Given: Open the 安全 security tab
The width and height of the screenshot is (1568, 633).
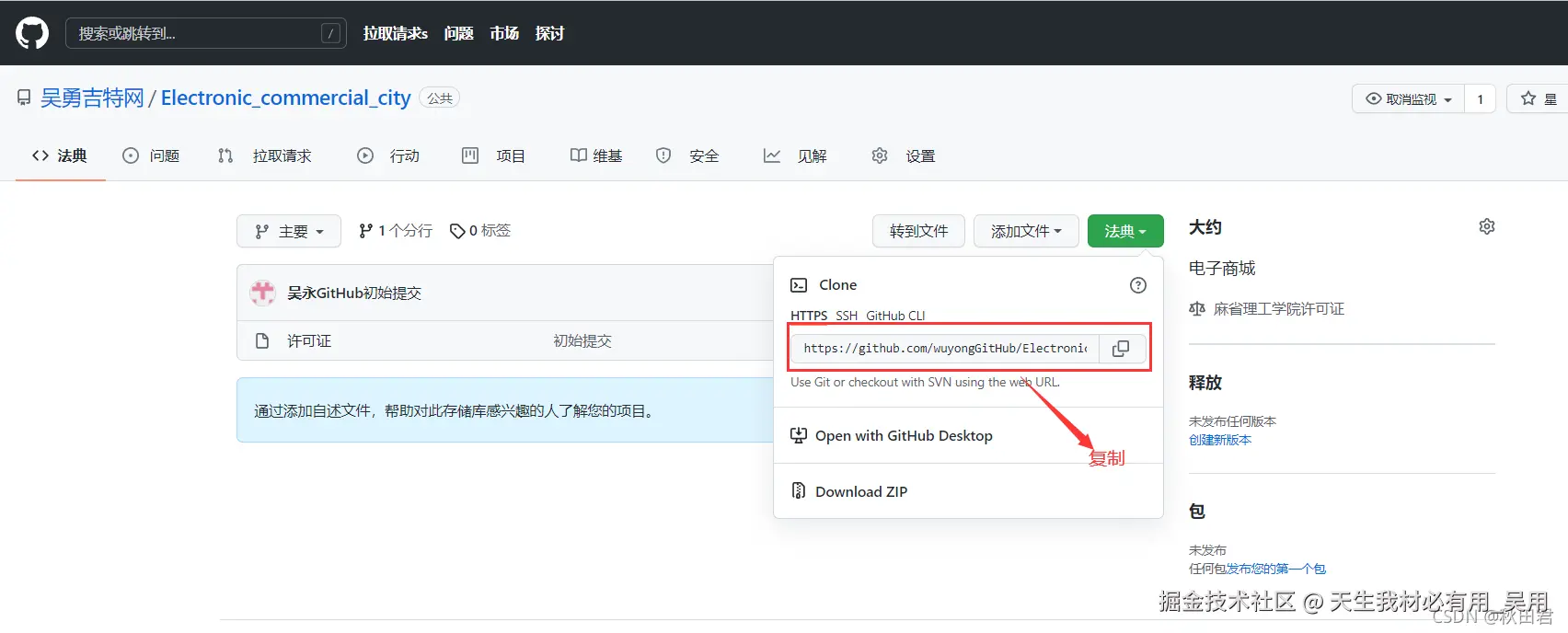Looking at the screenshot, I should pos(687,155).
